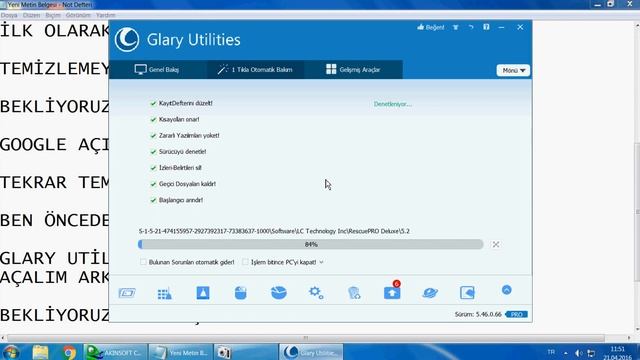Cancel the scan with X beside progress bar

click(x=496, y=244)
